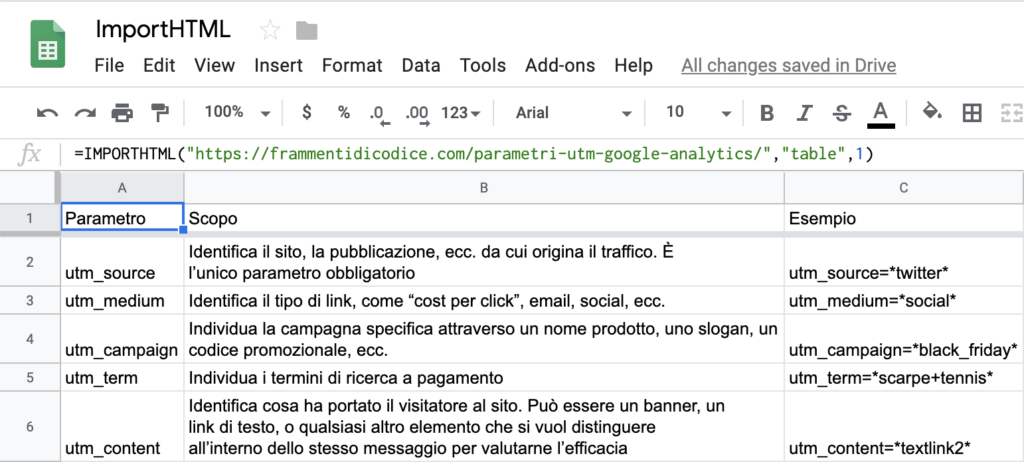Image resolution: width=1024 pixels, height=462 pixels.
Task: Activate the paint format tool
Action: pos(159,113)
